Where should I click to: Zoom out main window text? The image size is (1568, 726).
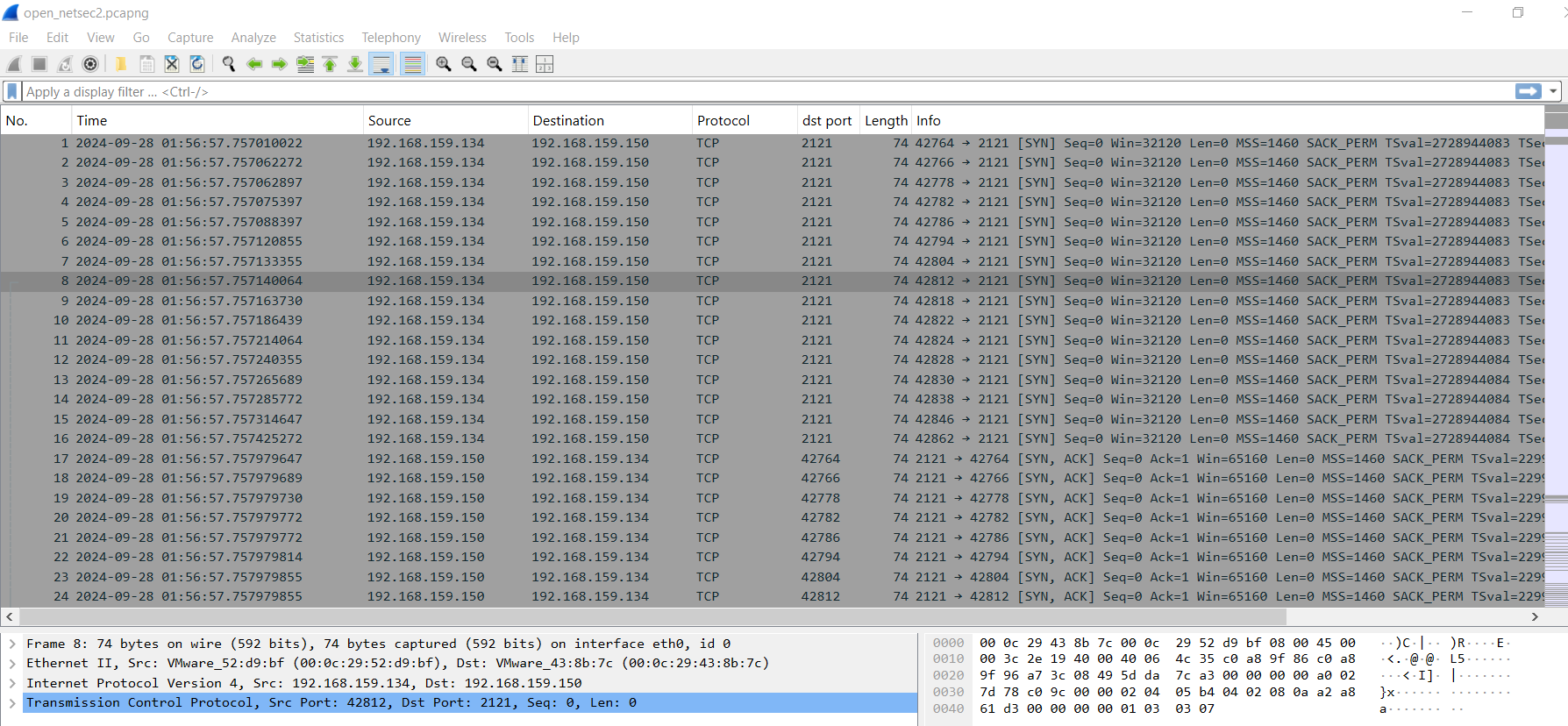[x=469, y=64]
